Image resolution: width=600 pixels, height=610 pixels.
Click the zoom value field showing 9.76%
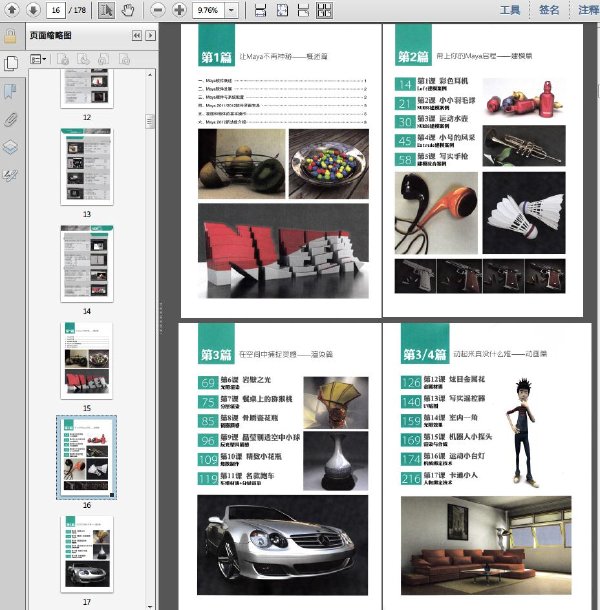coord(209,10)
